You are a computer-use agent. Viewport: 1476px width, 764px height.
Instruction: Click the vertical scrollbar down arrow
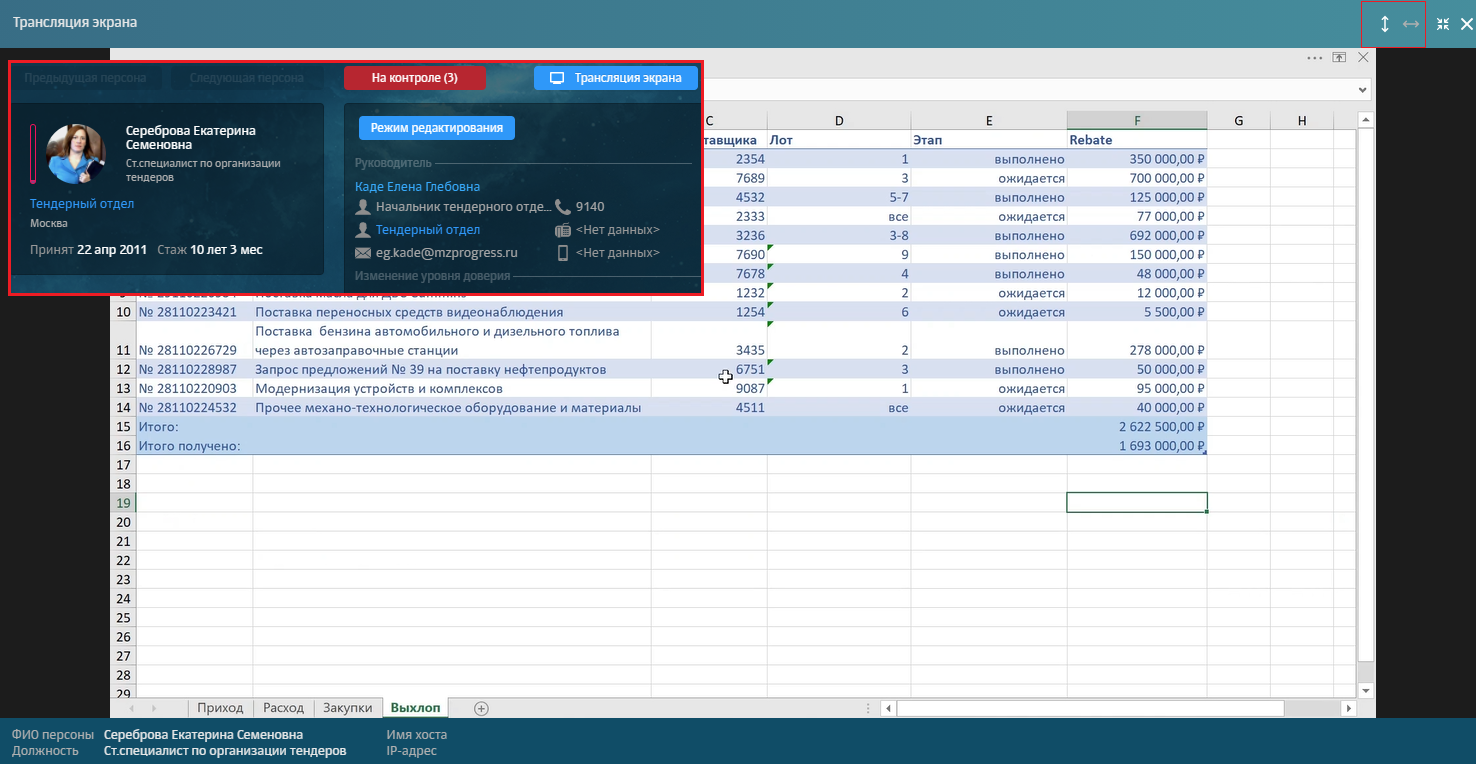click(1366, 691)
